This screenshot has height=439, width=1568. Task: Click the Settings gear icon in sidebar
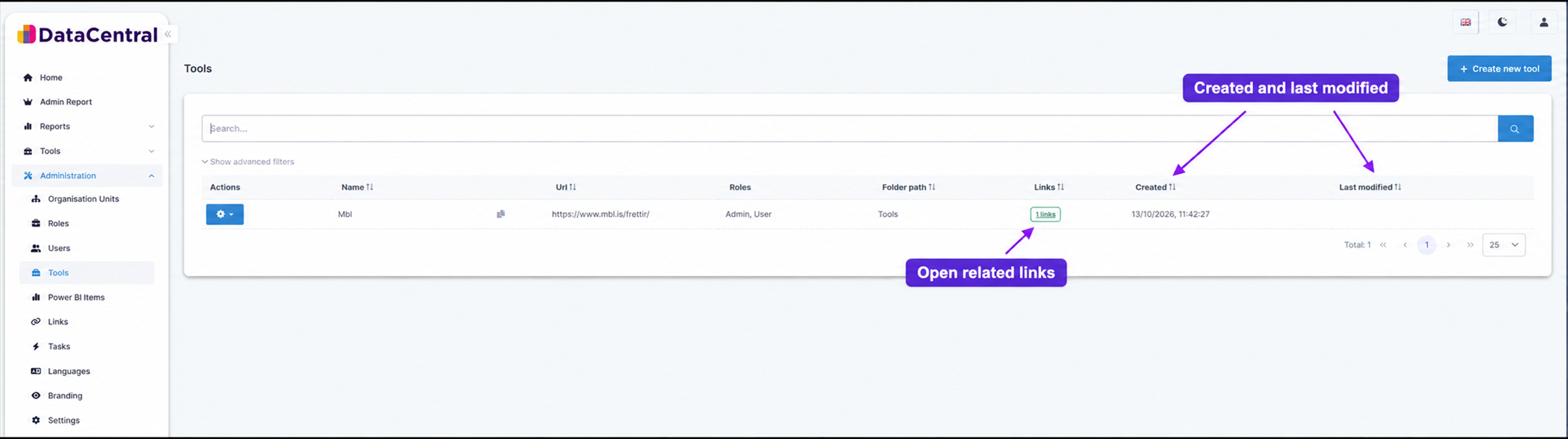pos(36,421)
